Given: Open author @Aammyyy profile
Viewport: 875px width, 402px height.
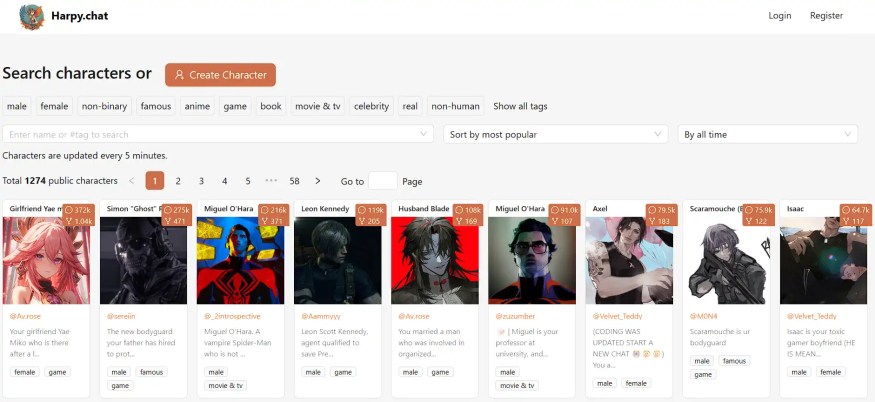Looking at the screenshot, I should pyautogui.click(x=321, y=316).
